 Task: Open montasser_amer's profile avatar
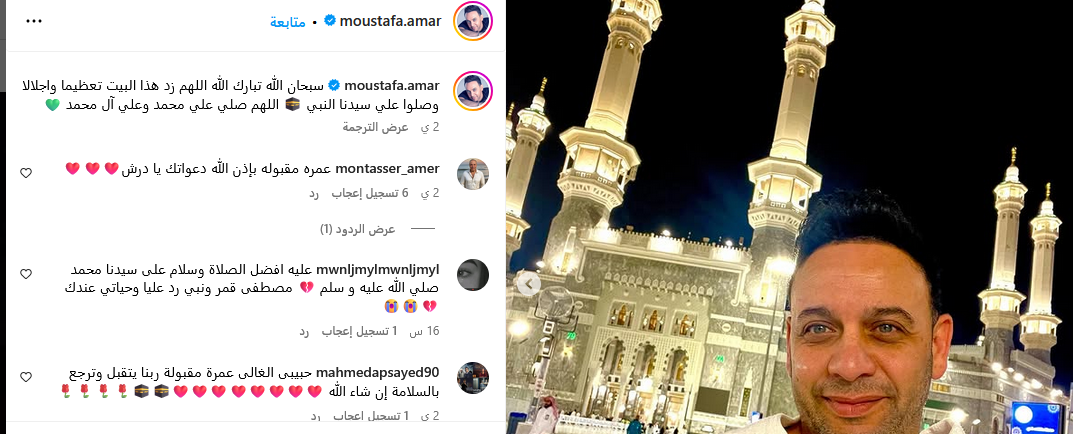click(473, 174)
